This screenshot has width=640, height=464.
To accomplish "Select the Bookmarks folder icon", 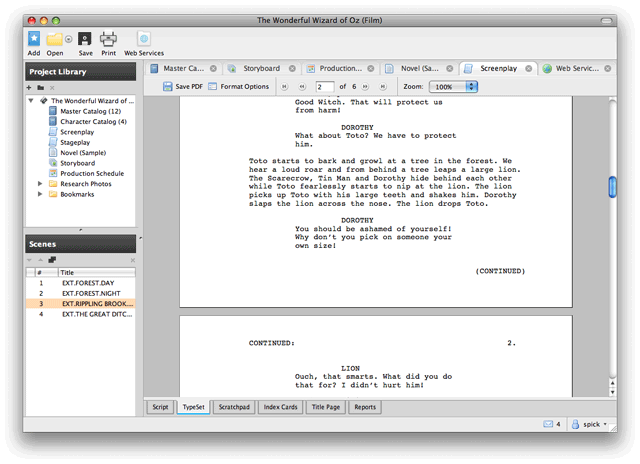I will 53,194.
